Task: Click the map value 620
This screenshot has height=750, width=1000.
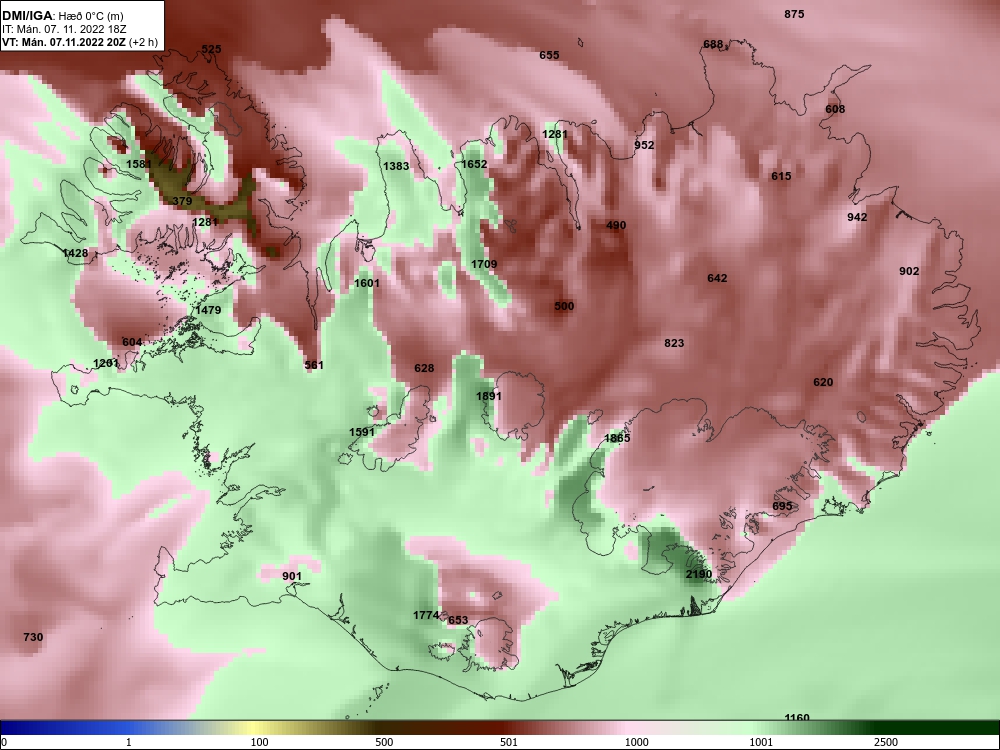Action: tap(823, 383)
